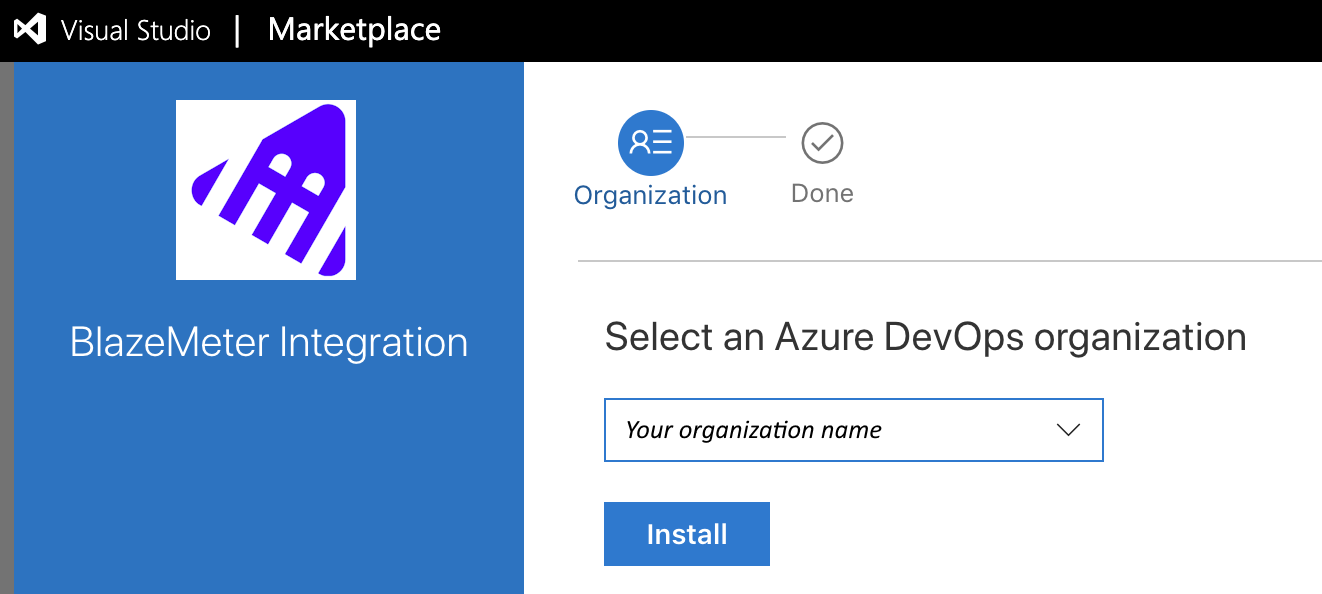Go to the Marketplace home link
This screenshot has height=594, width=1322.
click(354, 30)
